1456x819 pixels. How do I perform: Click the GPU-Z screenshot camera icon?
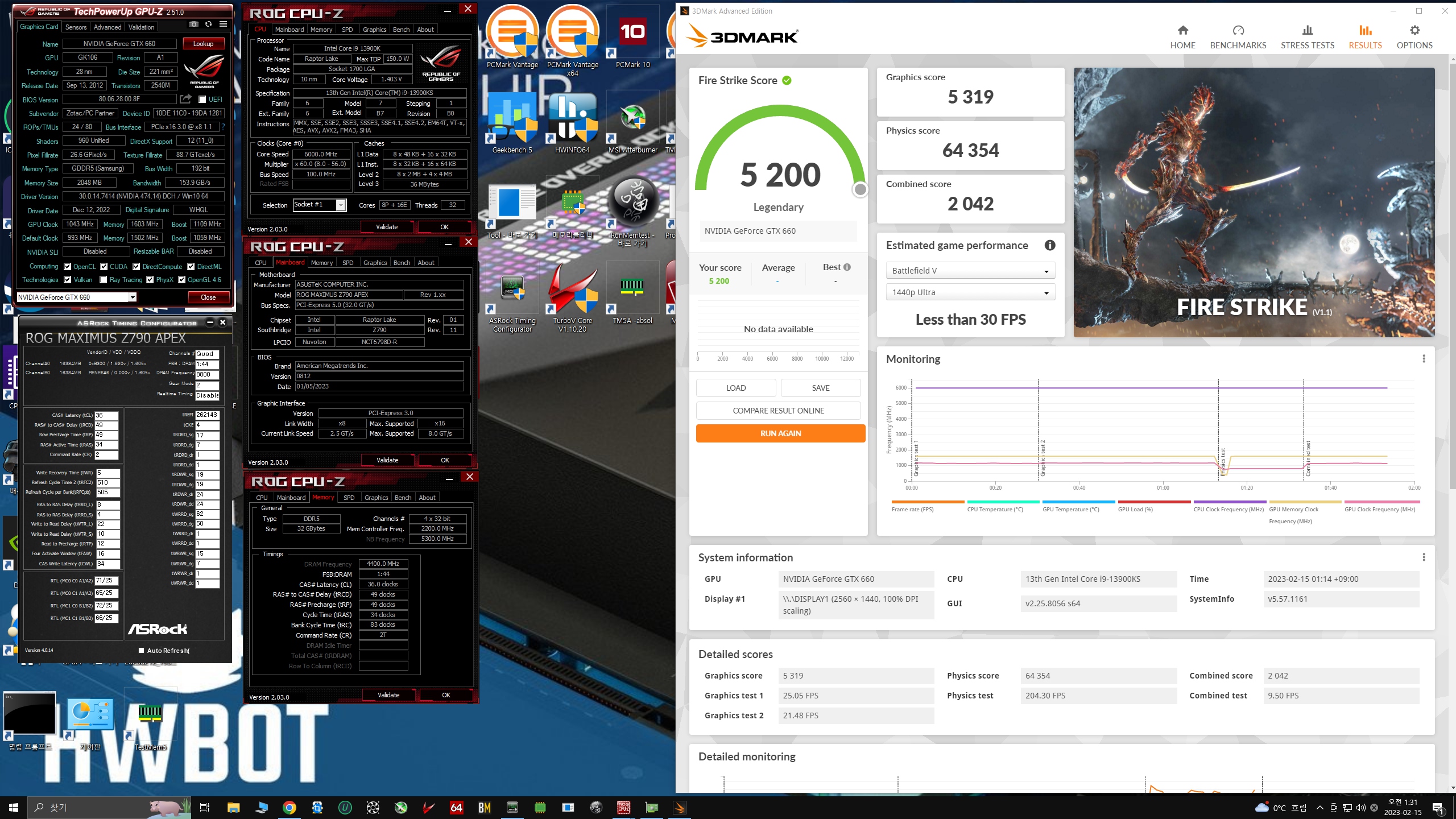coord(193,24)
